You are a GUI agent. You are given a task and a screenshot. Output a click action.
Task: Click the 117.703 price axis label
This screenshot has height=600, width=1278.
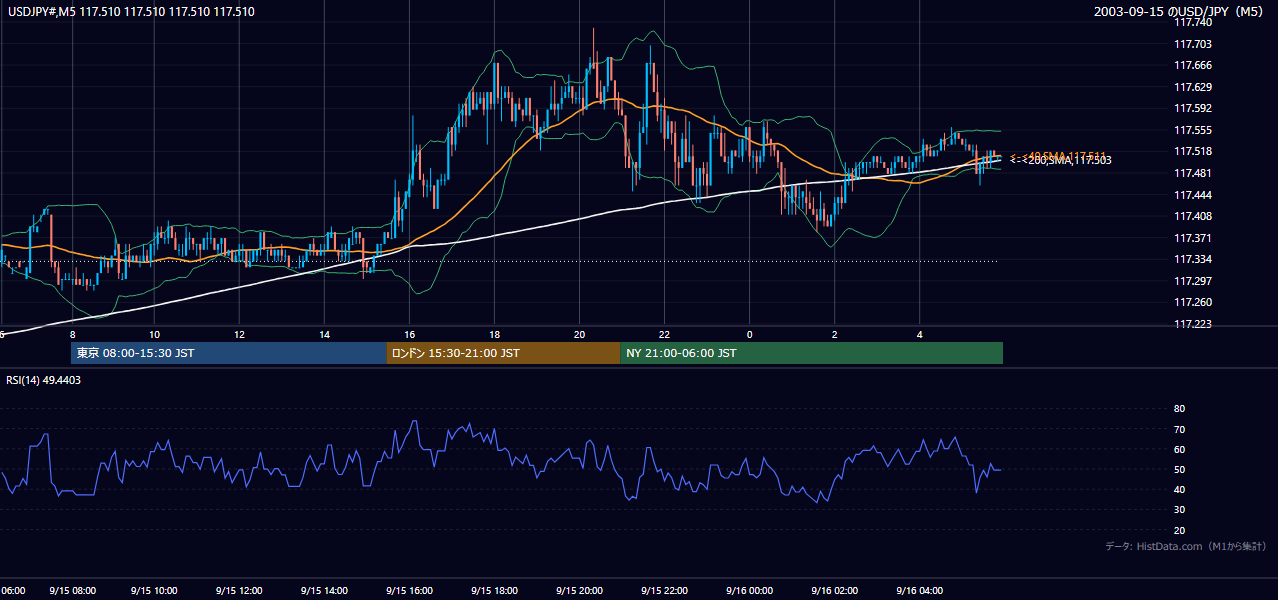(x=1192, y=44)
